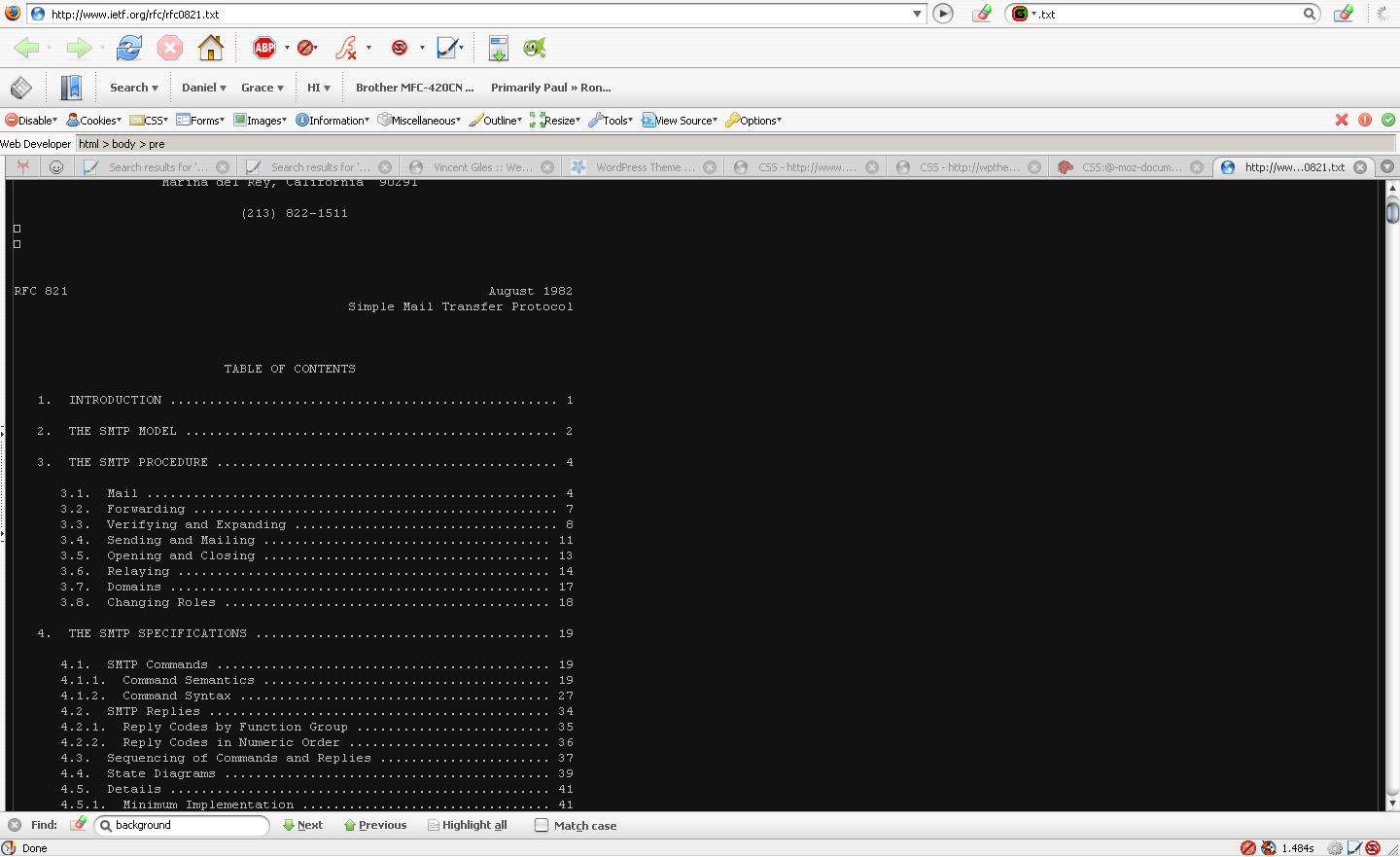Expand the Flashblock icon dropdown arrow
Screen dimensions: 1400x857
368,48
